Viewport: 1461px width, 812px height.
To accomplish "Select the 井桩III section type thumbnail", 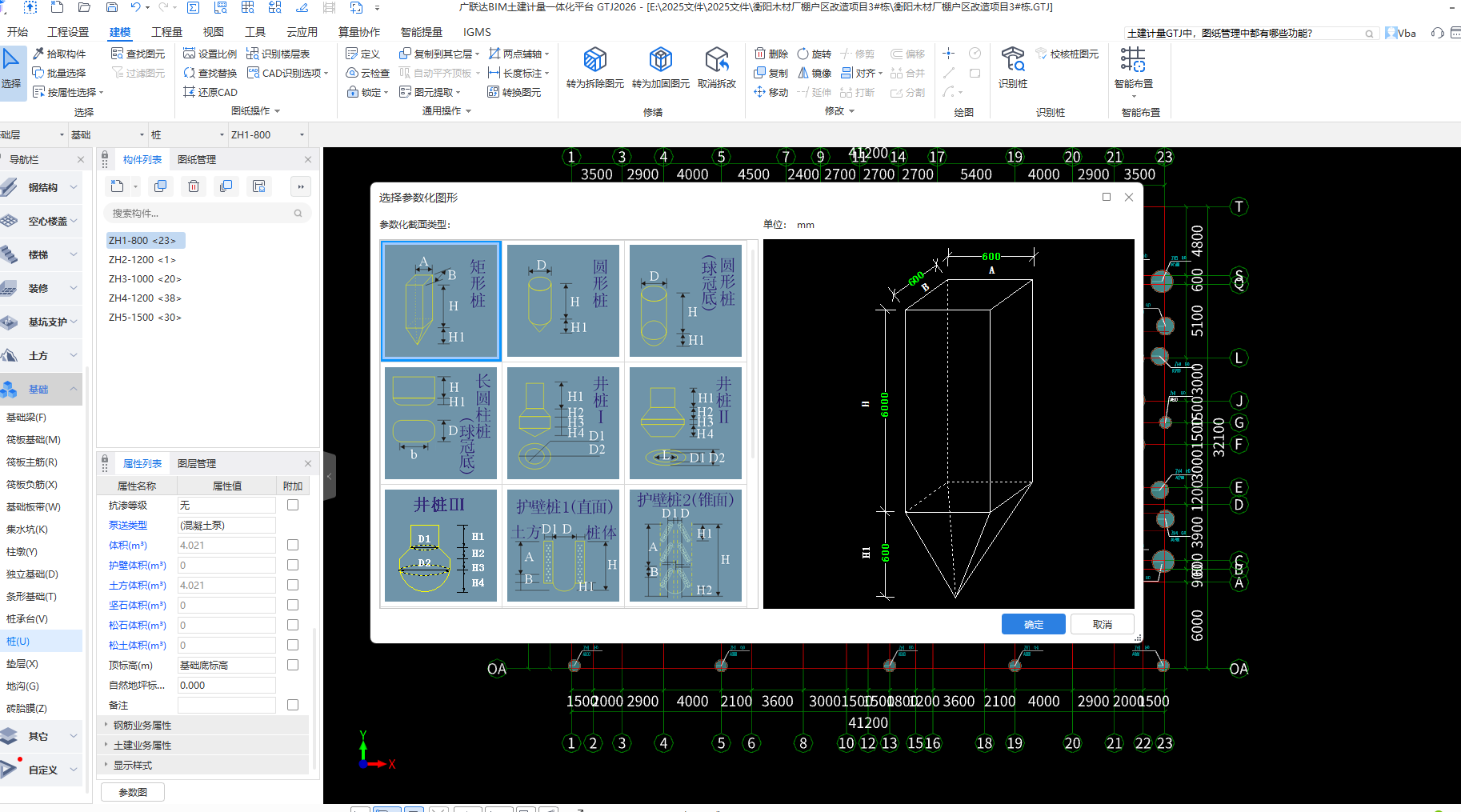I will (x=441, y=546).
